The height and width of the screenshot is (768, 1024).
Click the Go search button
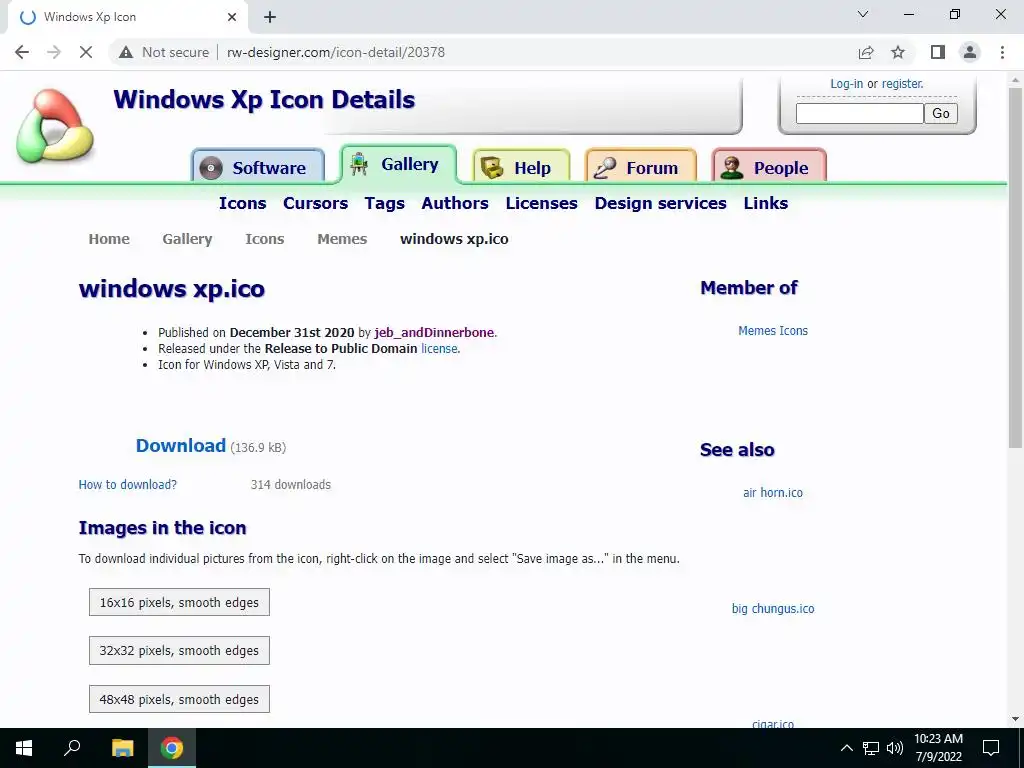coord(940,114)
